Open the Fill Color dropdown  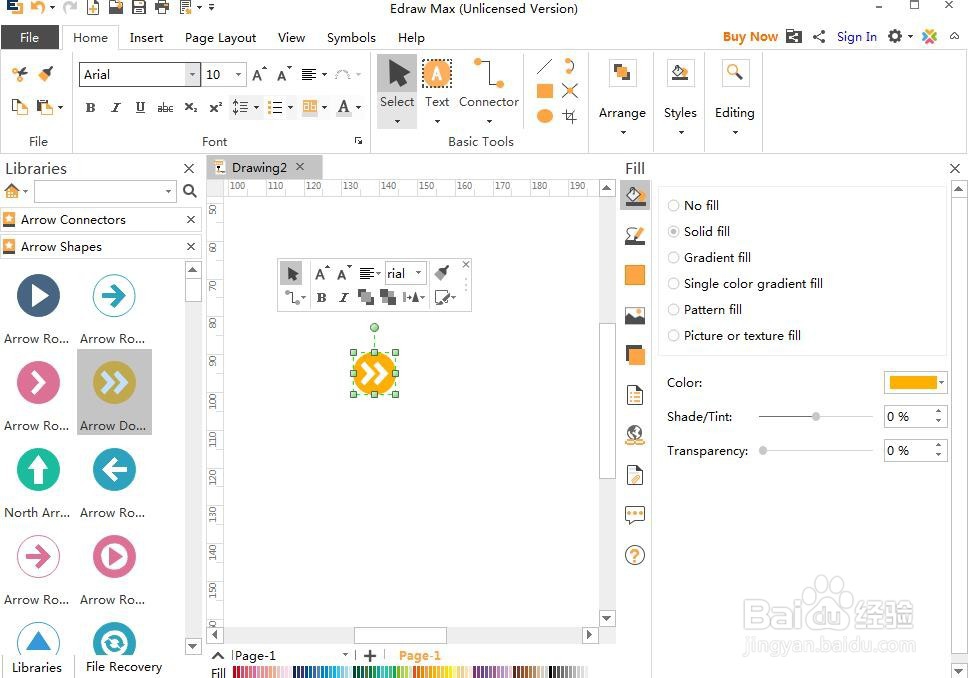point(941,383)
